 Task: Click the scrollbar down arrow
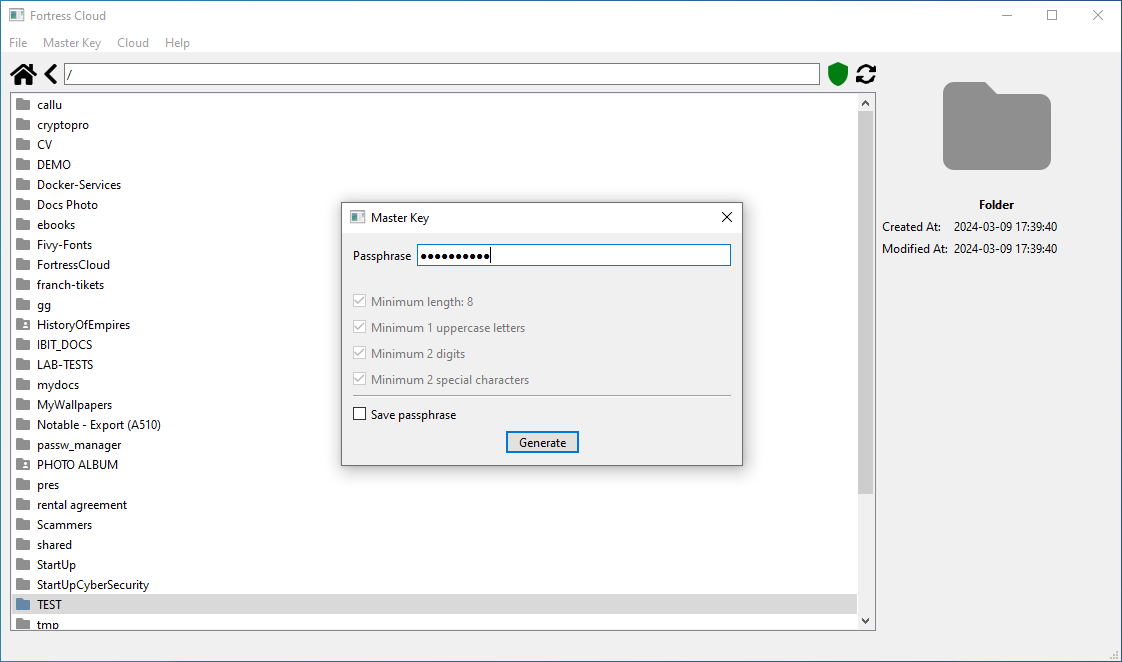point(864,620)
